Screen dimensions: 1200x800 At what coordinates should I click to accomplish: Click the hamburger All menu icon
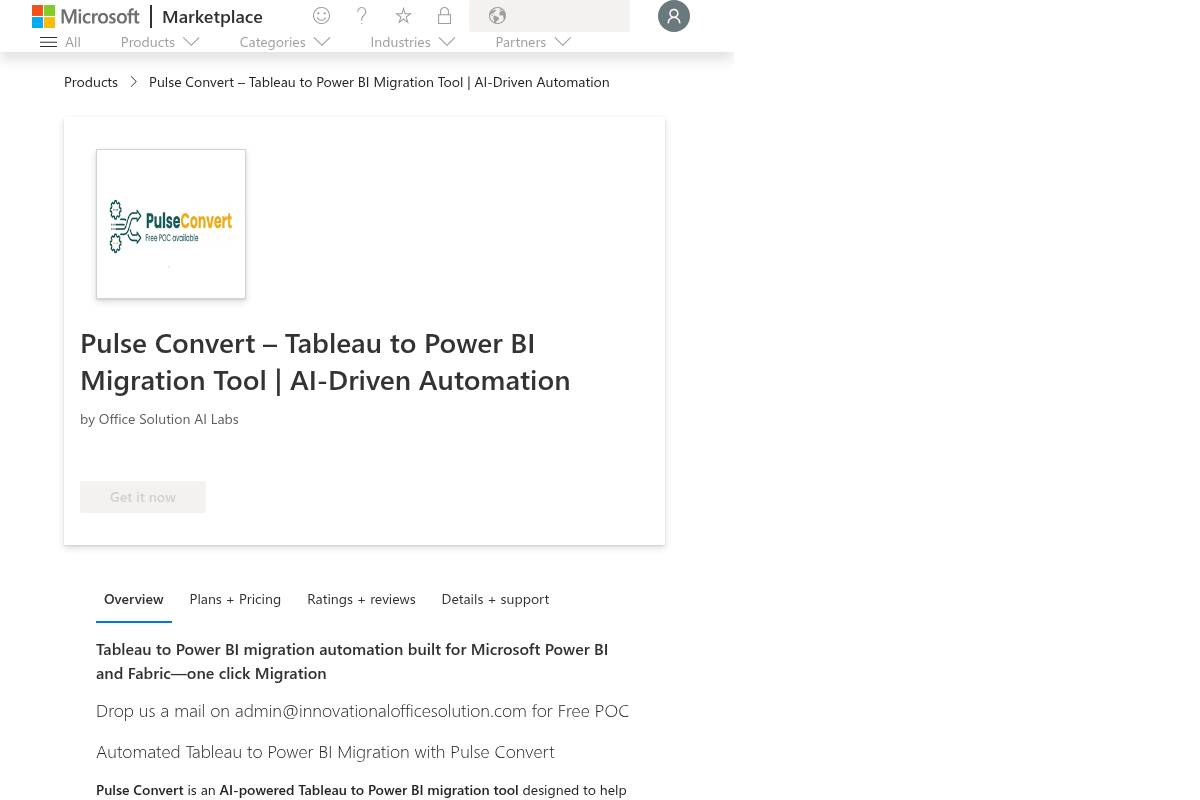pos(48,42)
